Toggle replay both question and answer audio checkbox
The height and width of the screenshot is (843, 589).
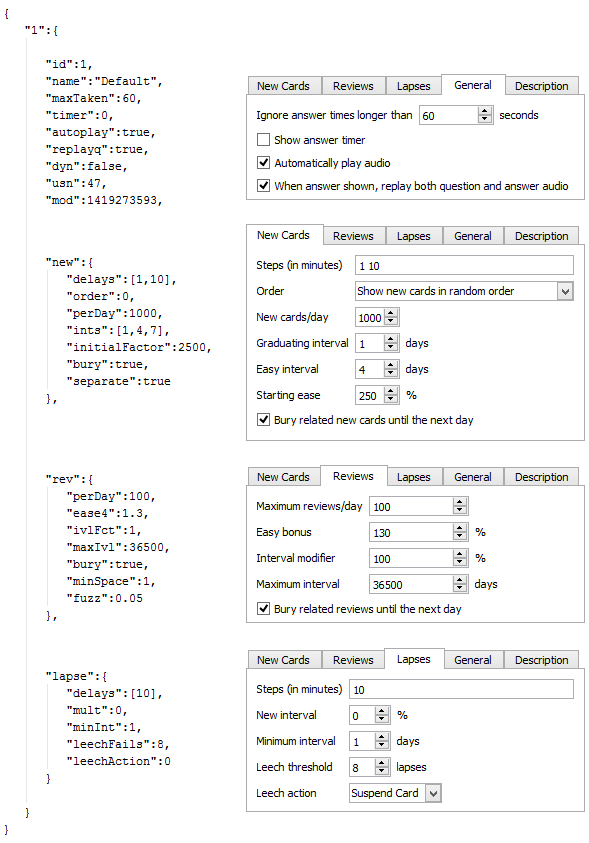click(x=263, y=185)
